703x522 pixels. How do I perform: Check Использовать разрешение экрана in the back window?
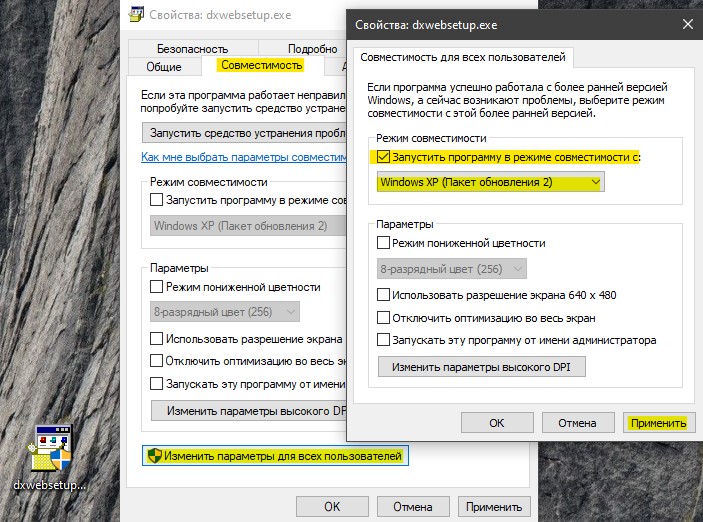[156, 339]
